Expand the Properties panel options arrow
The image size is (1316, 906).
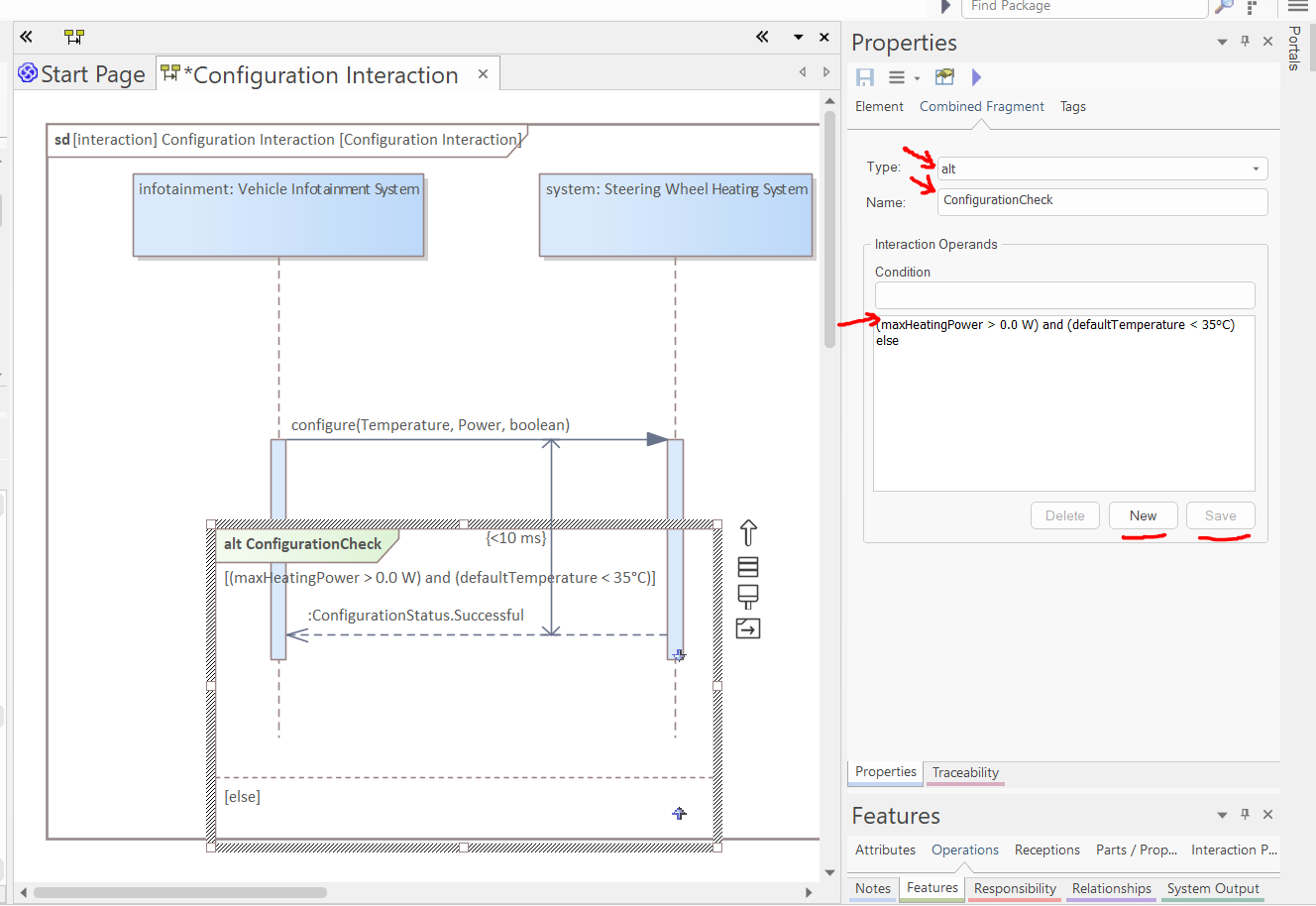pyautogui.click(x=1222, y=42)
